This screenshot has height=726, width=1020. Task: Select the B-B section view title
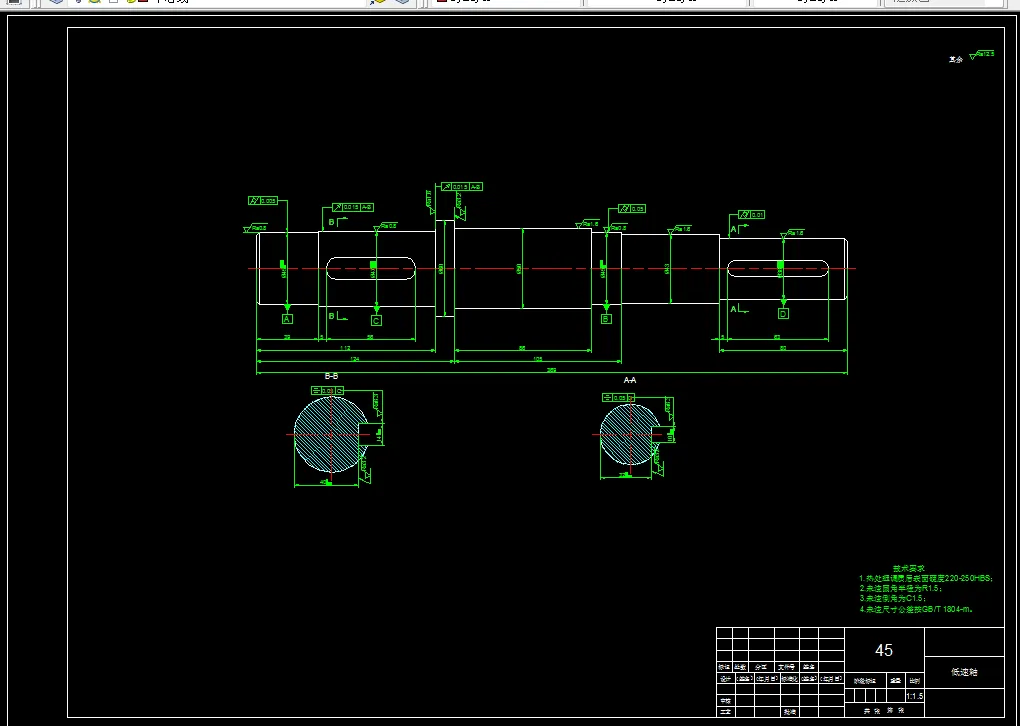pos(331,376)
